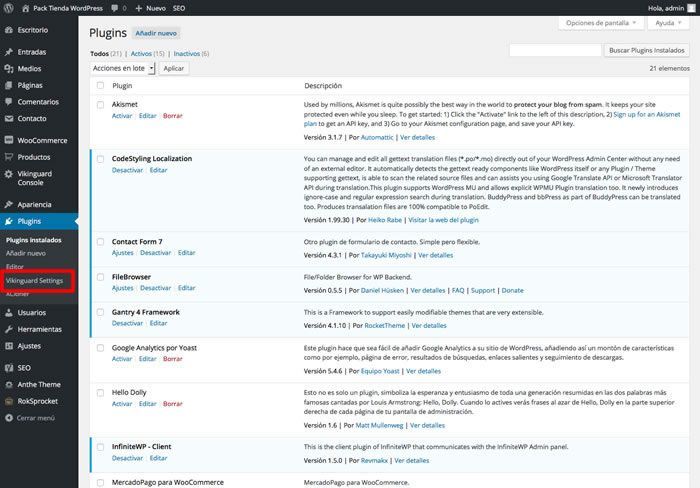
Task: Check the CodeStyling Localization checkbox
Action: [100, 159]
